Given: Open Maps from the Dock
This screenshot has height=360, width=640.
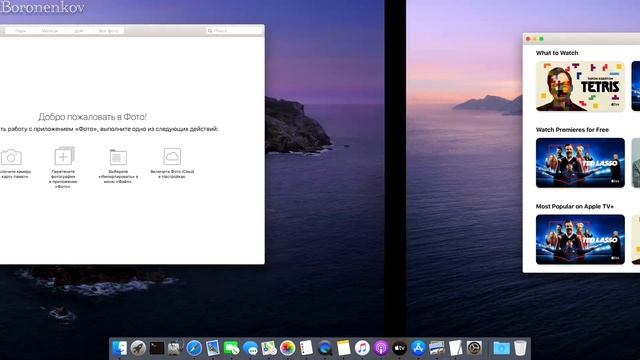Looking at the screenshot, I should tap(269, 348).
